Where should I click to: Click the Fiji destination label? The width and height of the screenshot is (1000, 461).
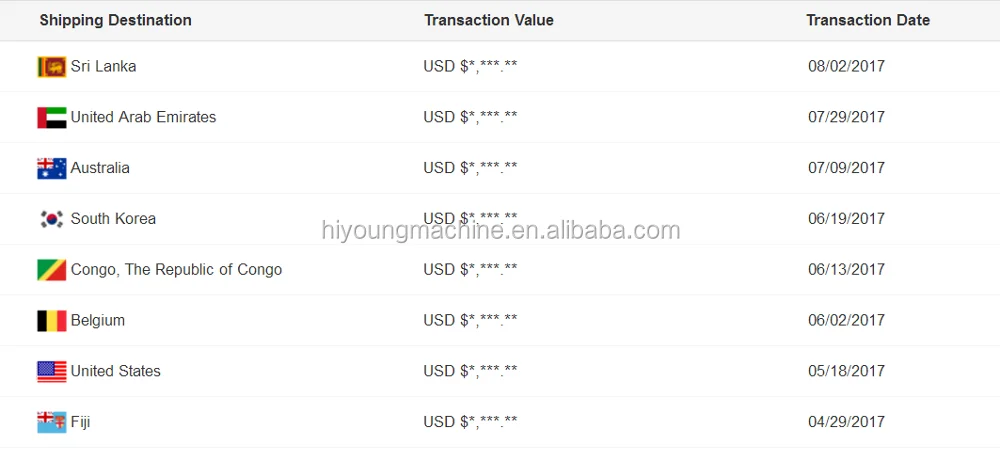(80, 422)
